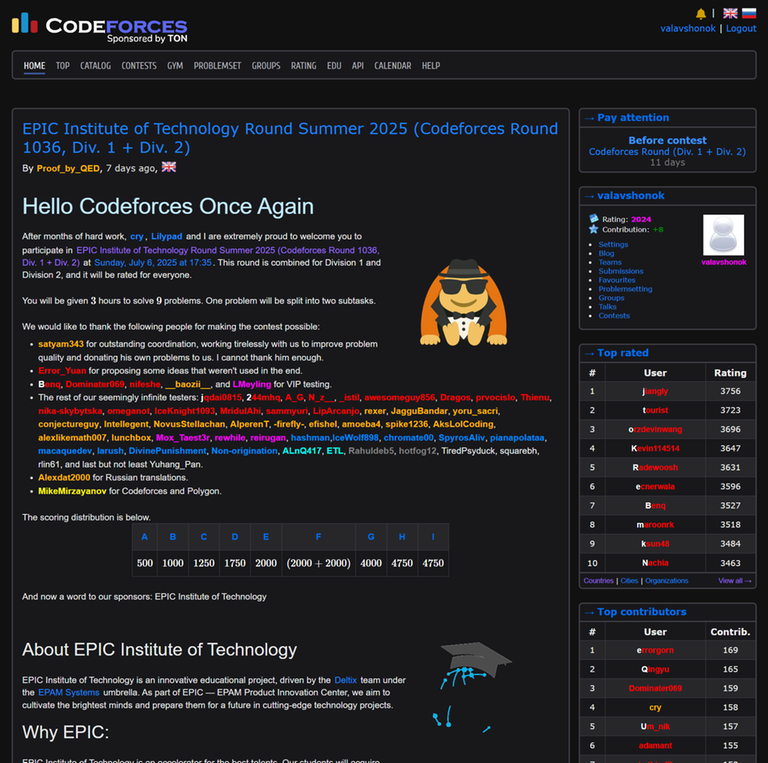Open the CONTESTS menu item
Screen dimensions: 768x763
pyautogui.click(x=139, y=66)
